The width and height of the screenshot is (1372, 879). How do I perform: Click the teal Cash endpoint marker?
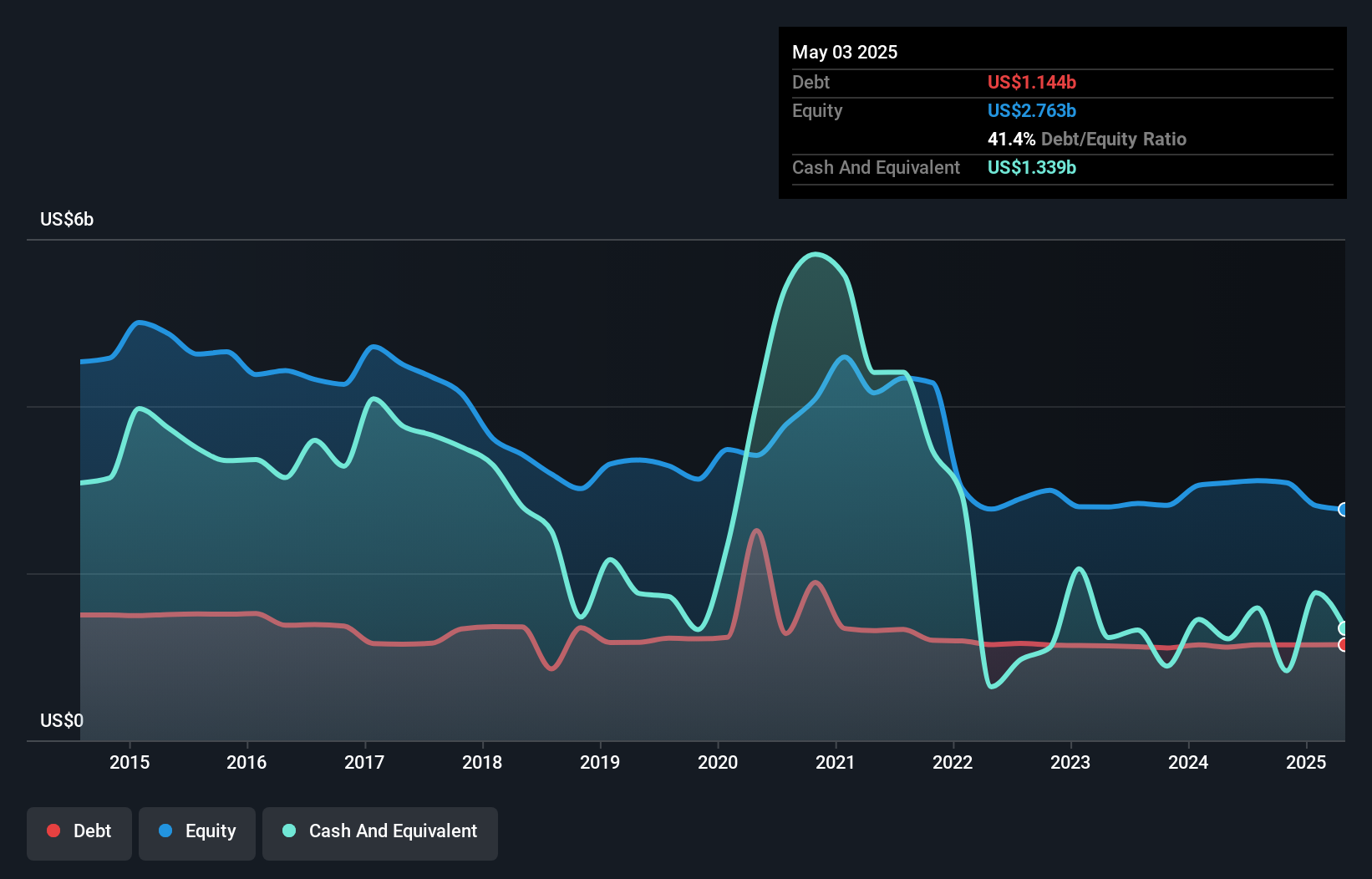(1343, 628)
